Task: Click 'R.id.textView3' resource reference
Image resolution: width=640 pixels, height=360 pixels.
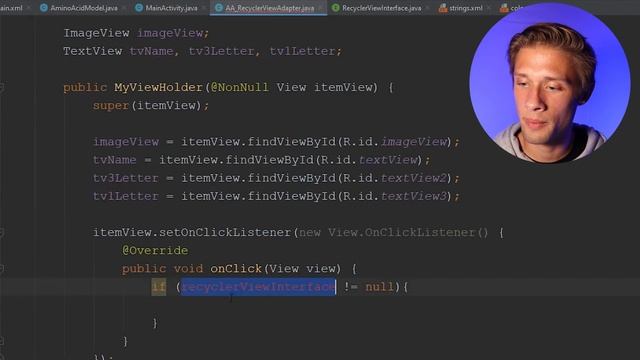Action: click(x=395, y=196)
